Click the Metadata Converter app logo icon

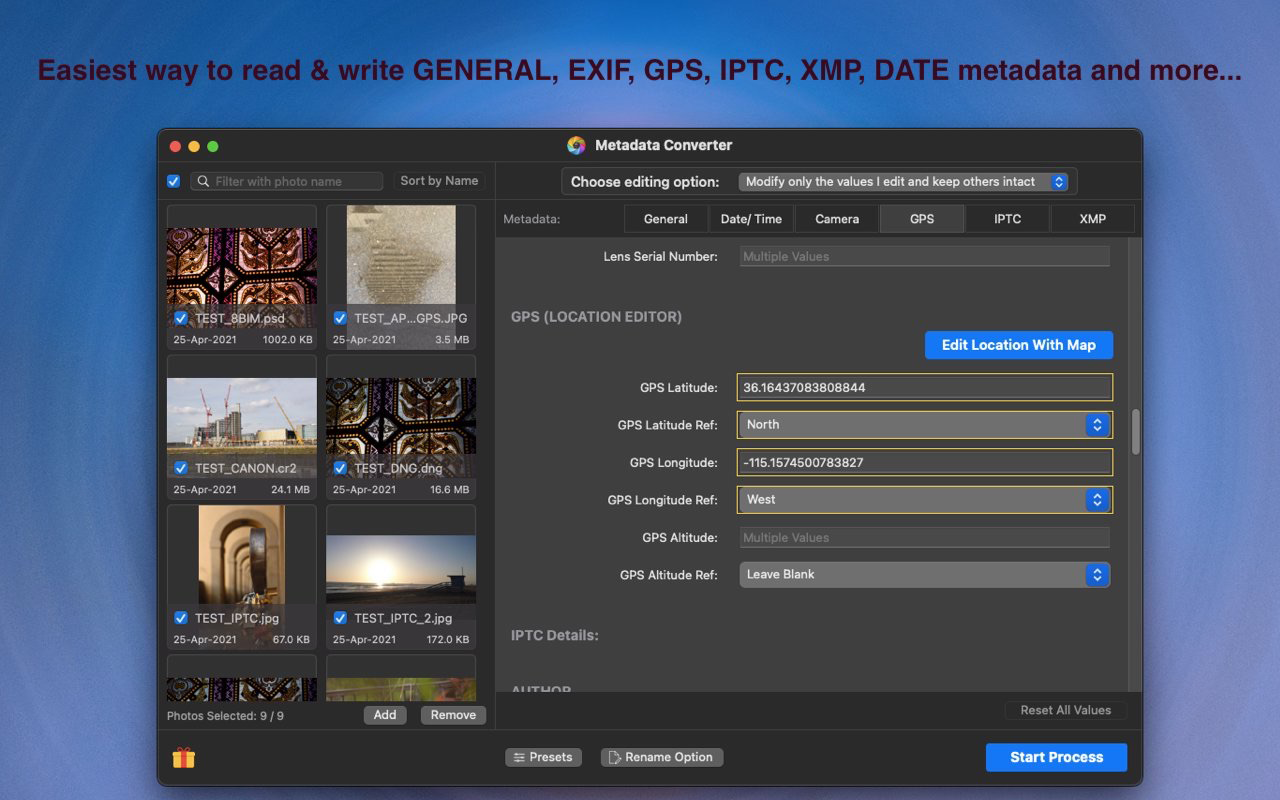pyautogui.click(x=576, y=145)
